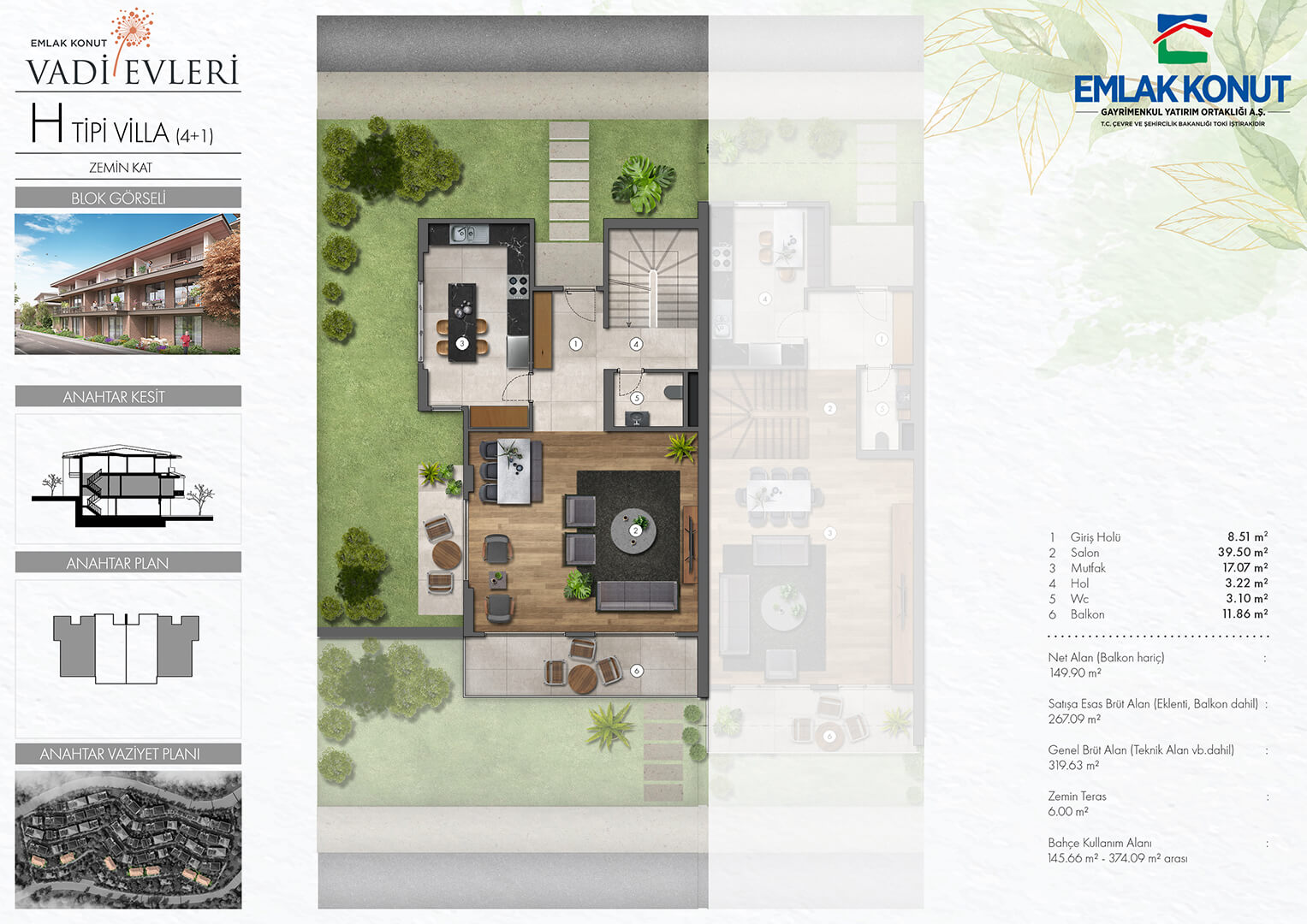This screenshot has height=924, width=1307.
Task: Click the ZEMİN KAT floor label
Action: click(x=121, y=168)
